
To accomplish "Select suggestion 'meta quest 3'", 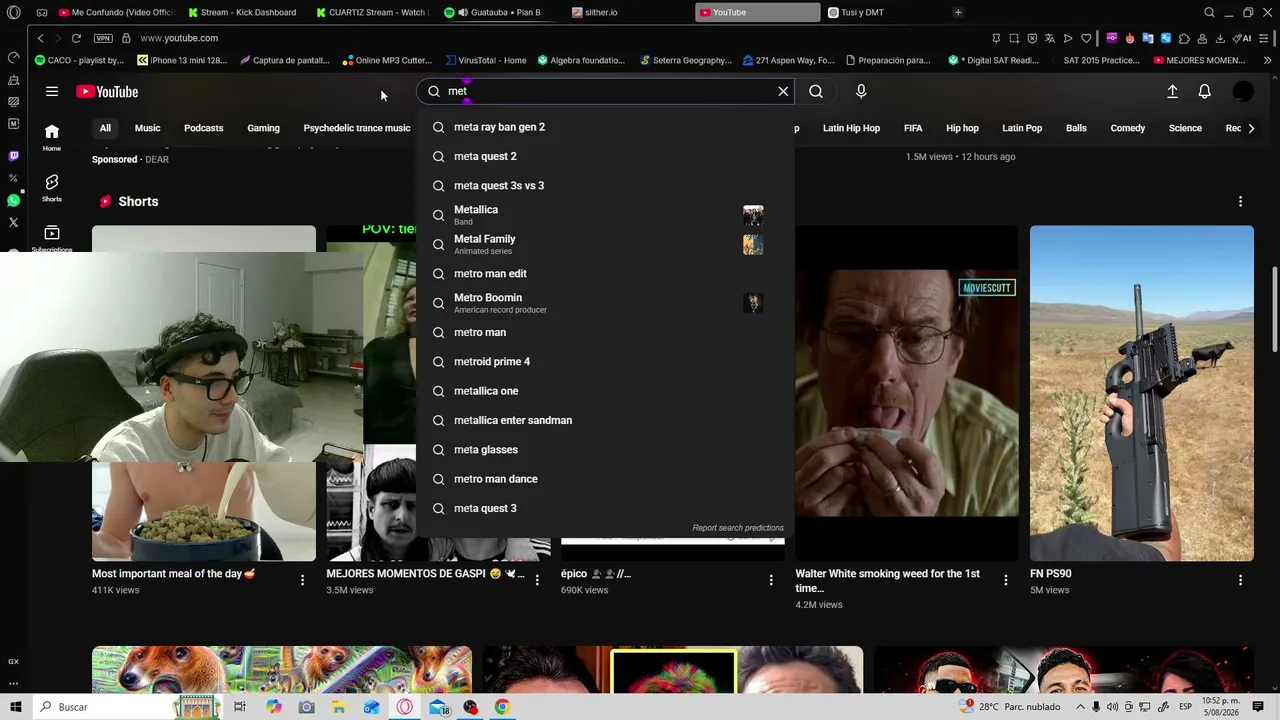I will pos(605,508).
